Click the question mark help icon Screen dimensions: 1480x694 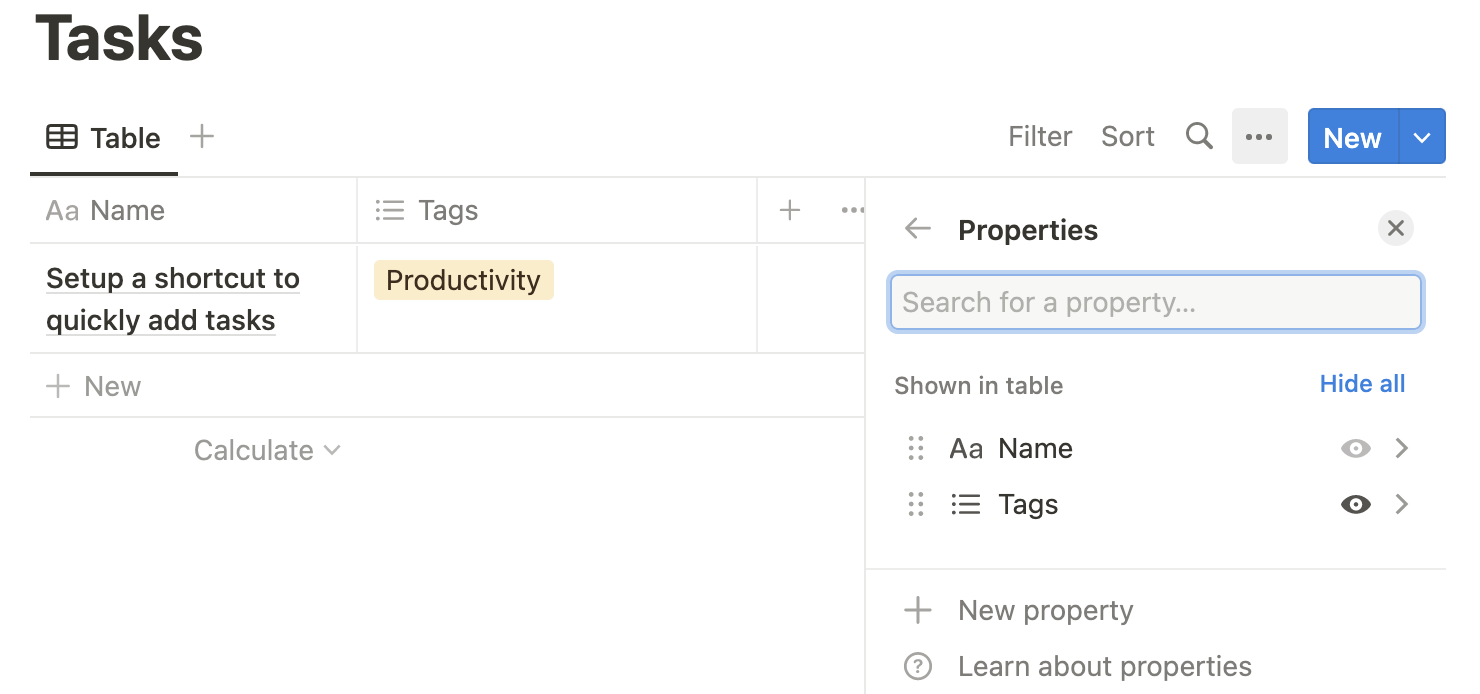tap(917, 666)
